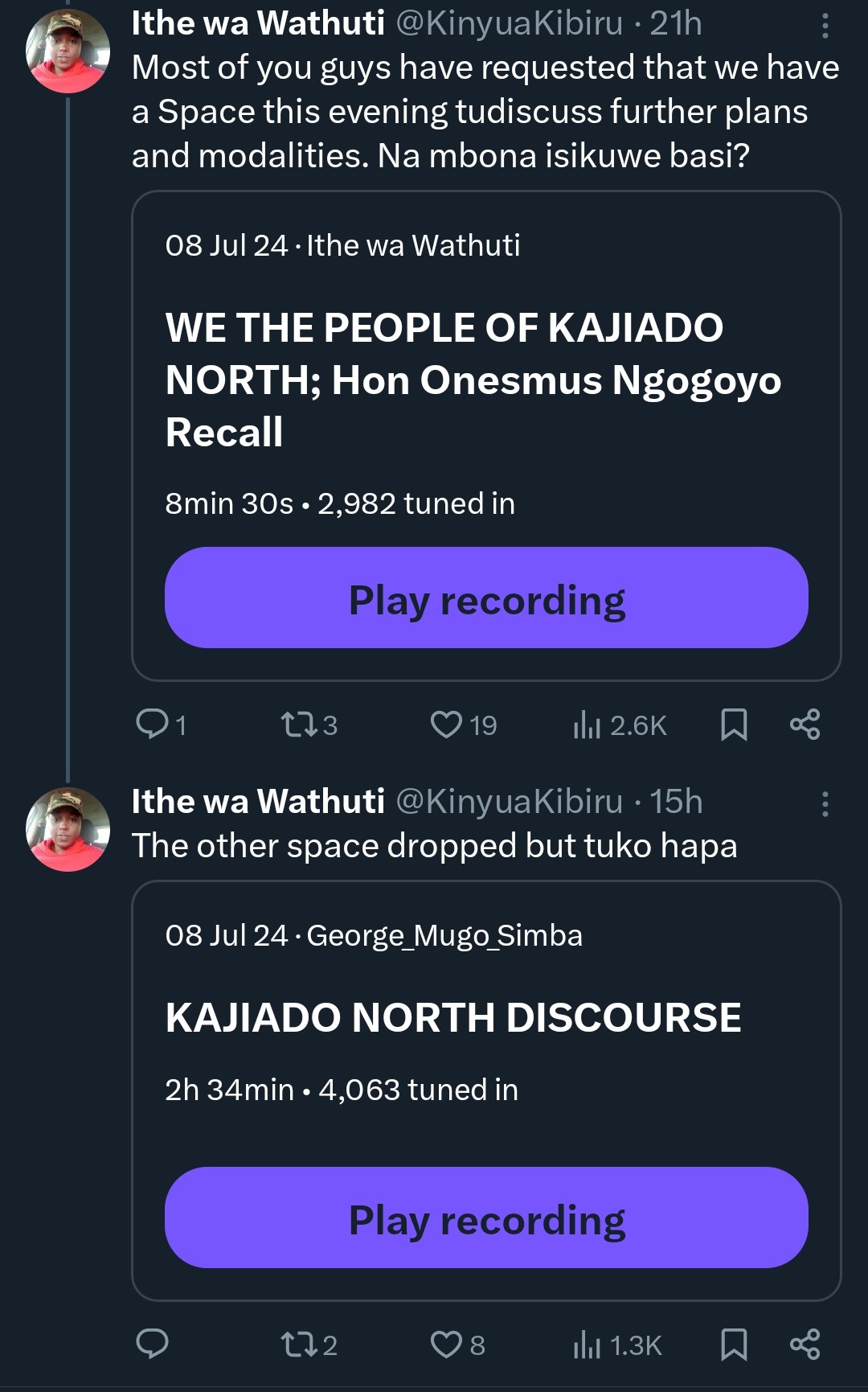The height and width of the screenshot is (1392, 868).
Task: Play recording of the Ngogoyo Recall Space
Action: [486, 597]
